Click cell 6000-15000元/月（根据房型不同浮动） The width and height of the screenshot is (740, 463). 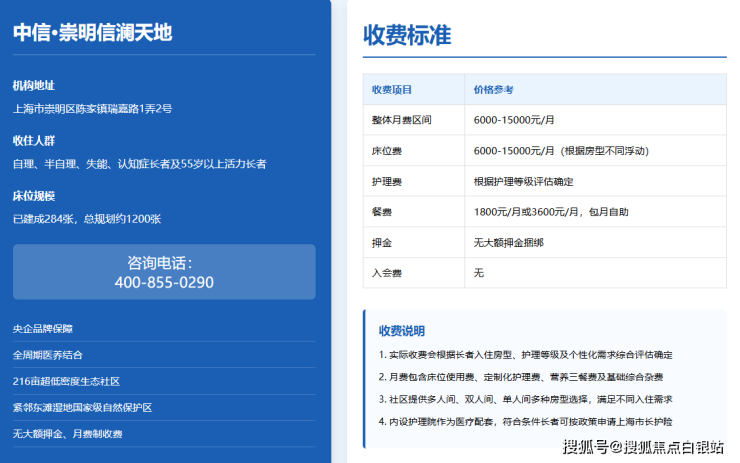pyautogui.click(x=596, y=151)
